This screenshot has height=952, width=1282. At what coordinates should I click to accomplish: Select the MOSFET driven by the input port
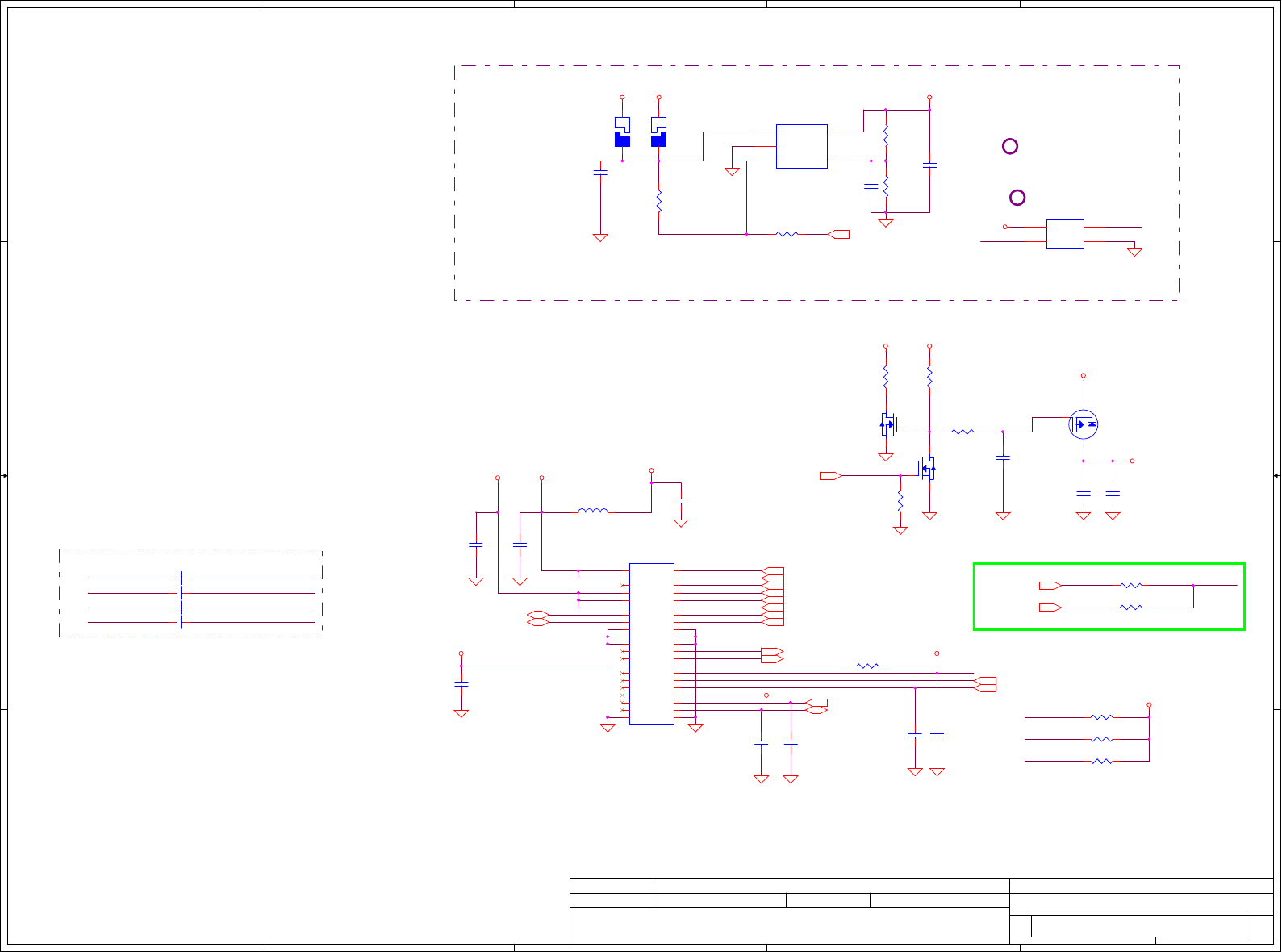(x=928, y=468)
